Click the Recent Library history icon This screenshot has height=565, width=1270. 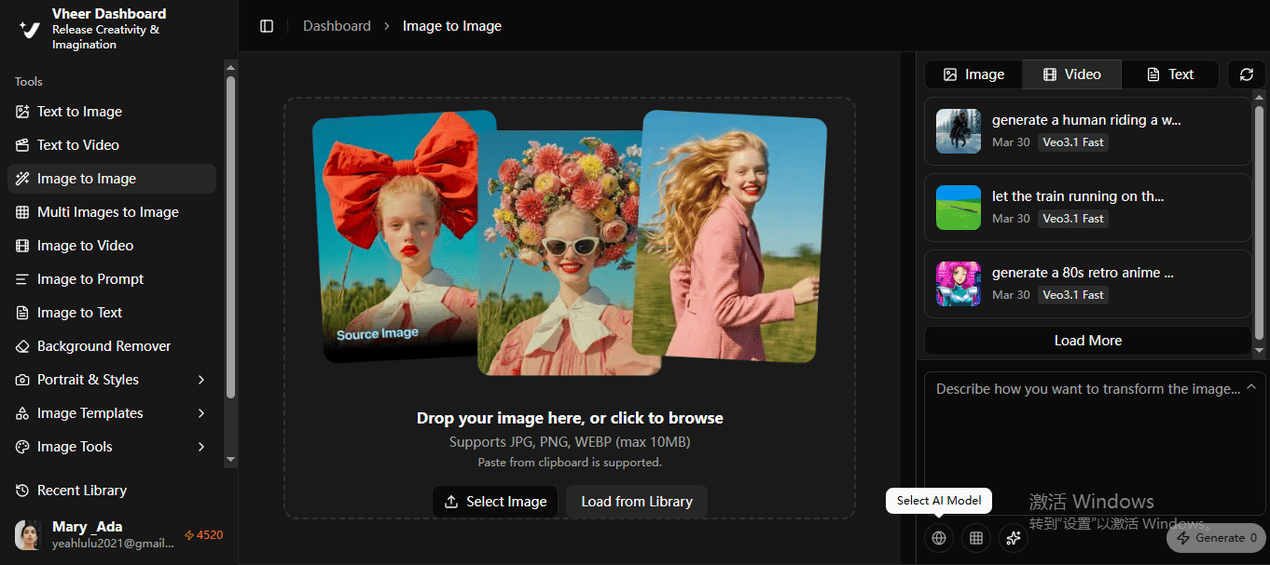[x=22, y=491]
